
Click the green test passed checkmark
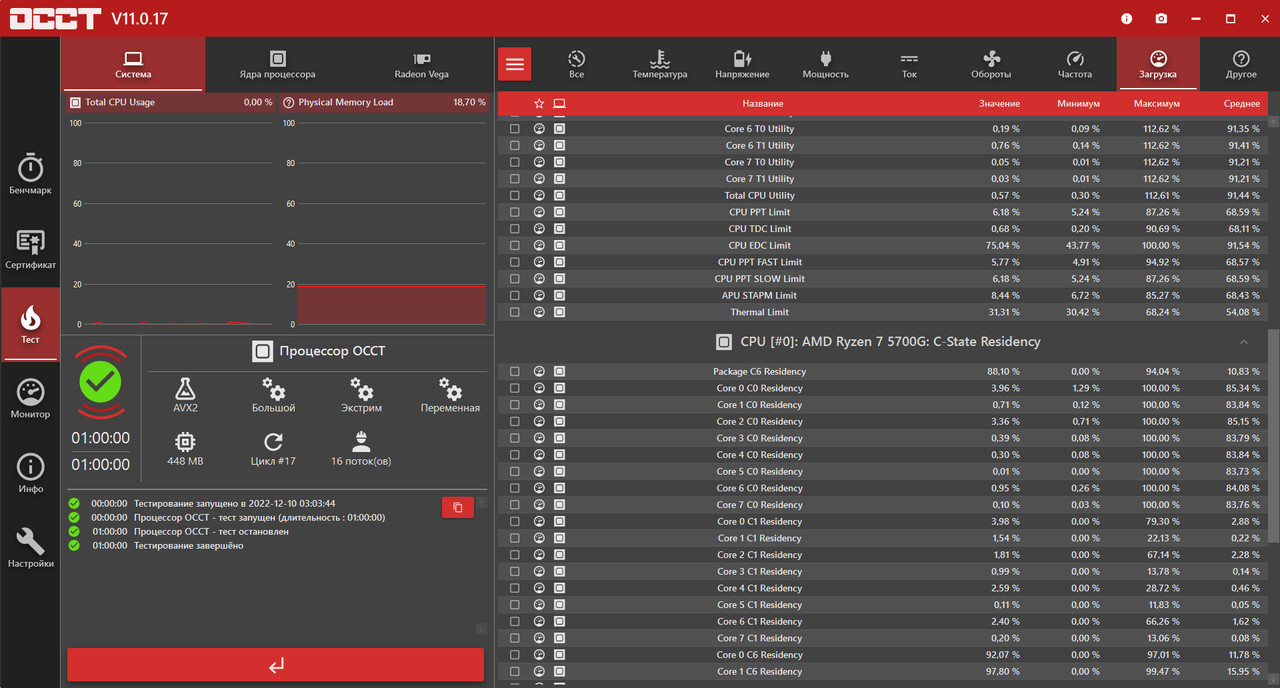pyautogui.click(x=100, y=381)
